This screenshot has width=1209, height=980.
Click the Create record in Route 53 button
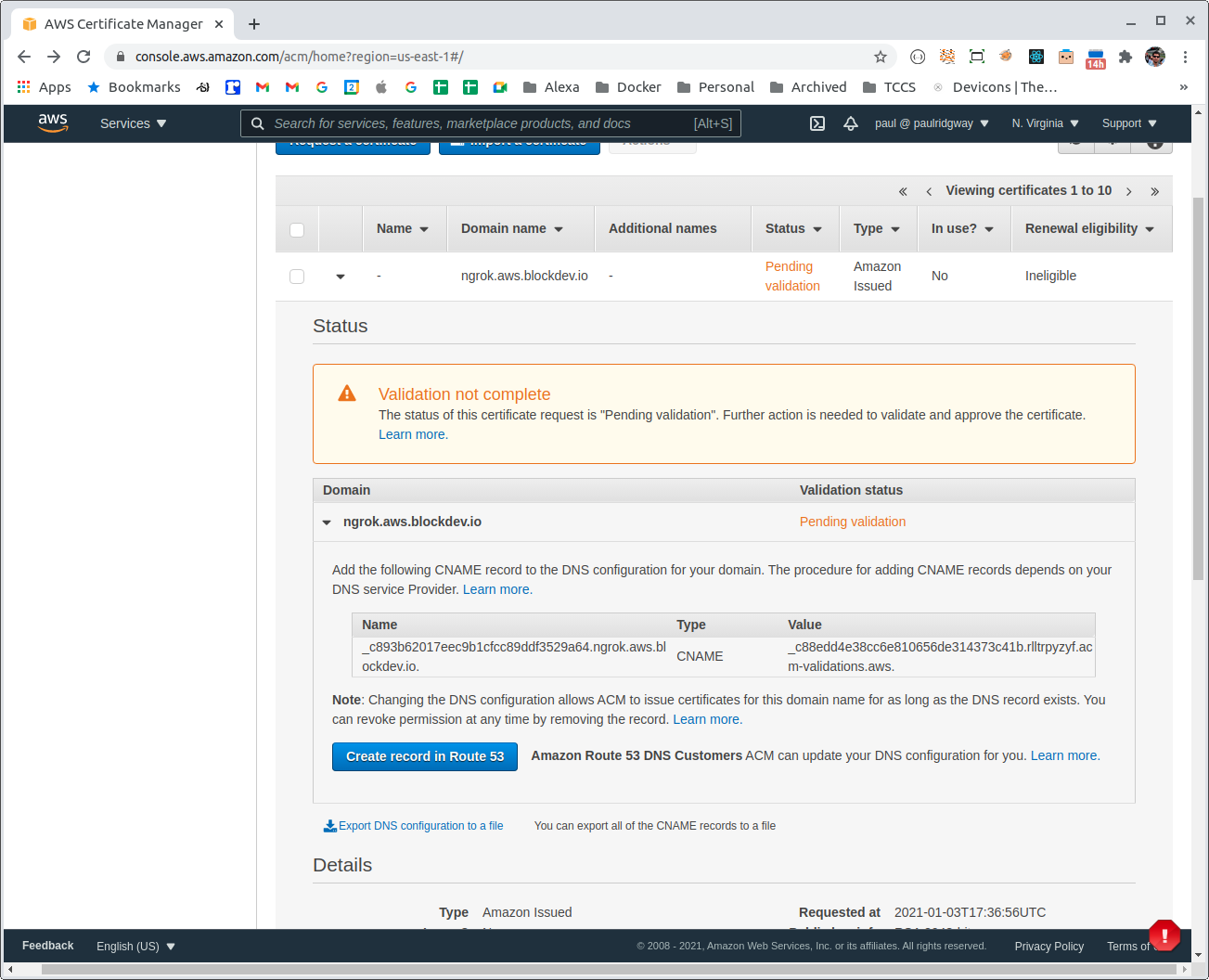point(424,756)
